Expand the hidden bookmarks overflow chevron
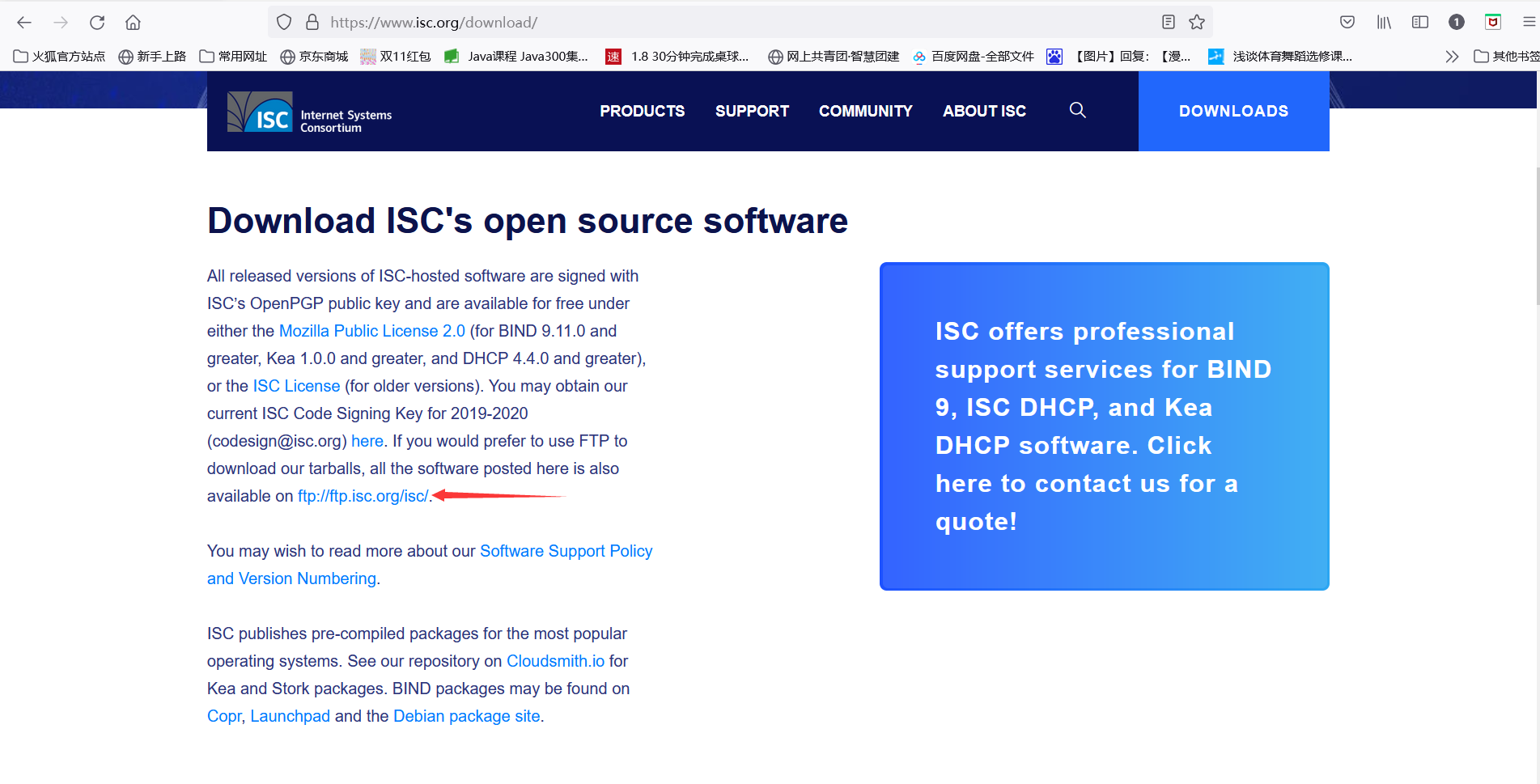 coord(1452,56)
